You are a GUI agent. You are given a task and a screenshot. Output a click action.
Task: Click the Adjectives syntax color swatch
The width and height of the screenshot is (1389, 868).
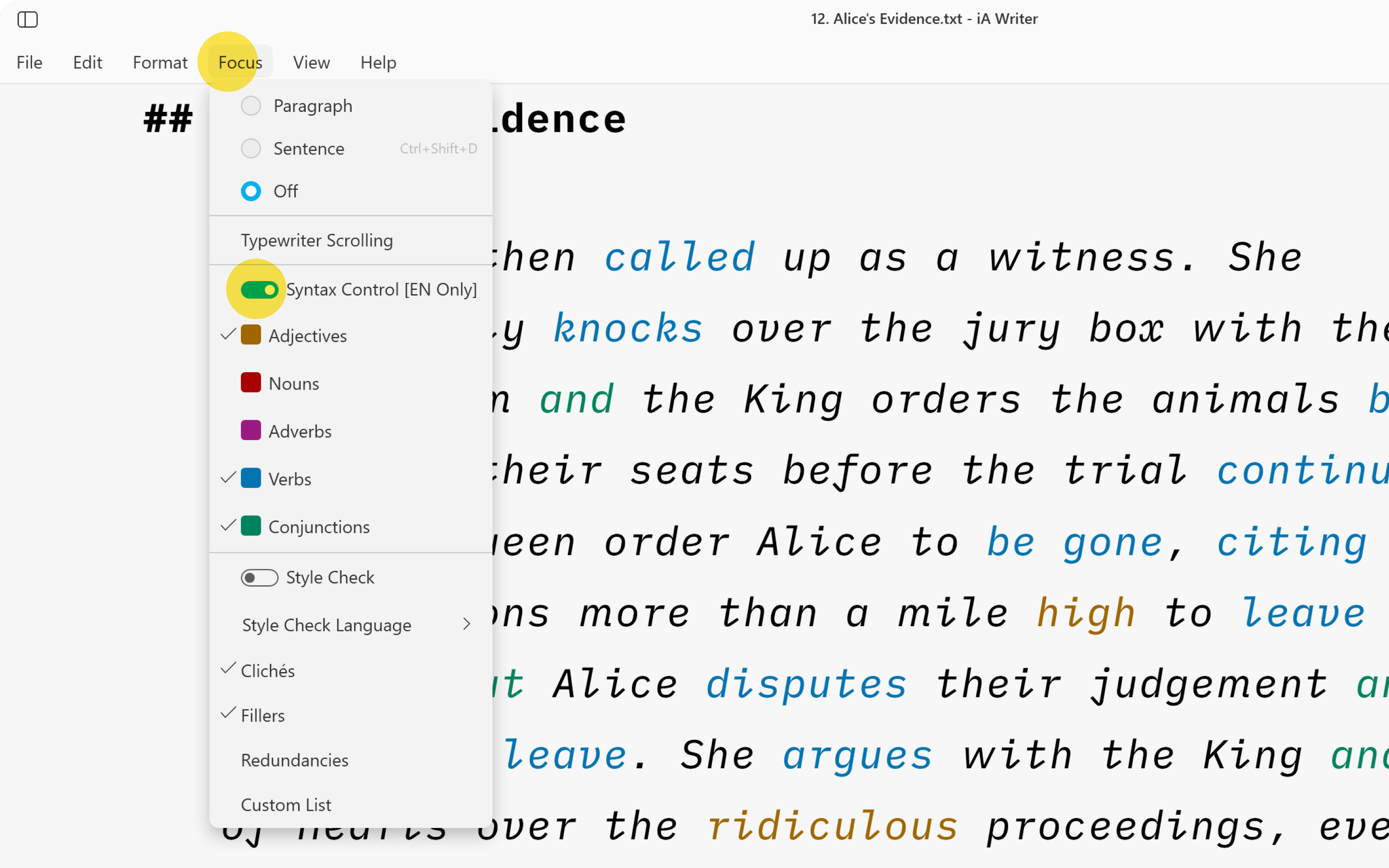250,334
